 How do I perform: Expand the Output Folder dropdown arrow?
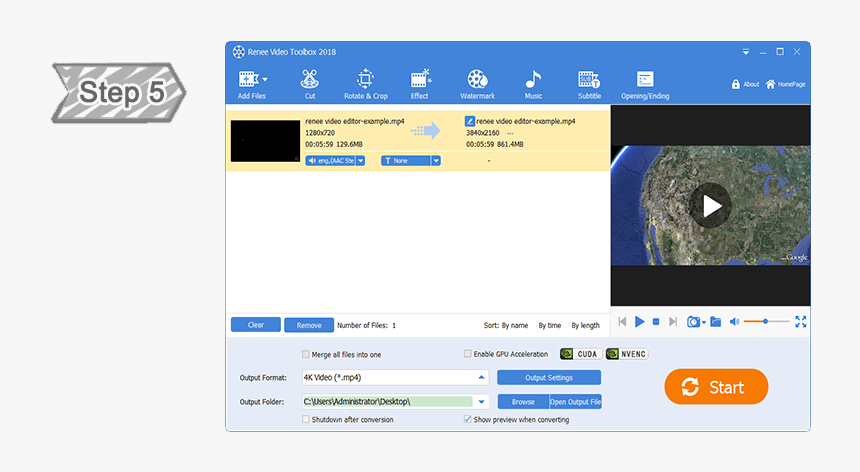[x=481, y=402]
